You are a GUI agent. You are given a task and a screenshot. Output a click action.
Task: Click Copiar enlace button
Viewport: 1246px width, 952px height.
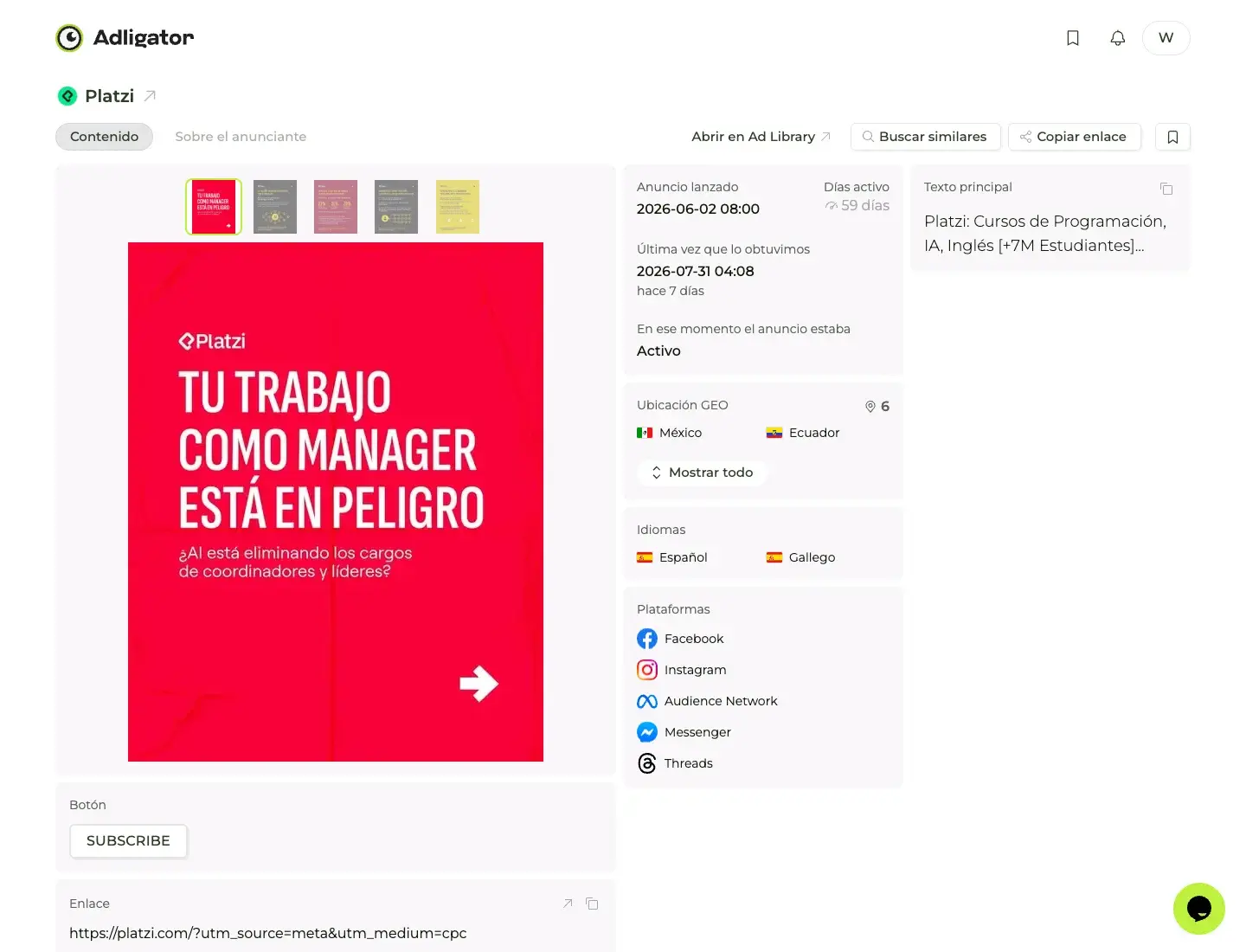click(1075, 137)
